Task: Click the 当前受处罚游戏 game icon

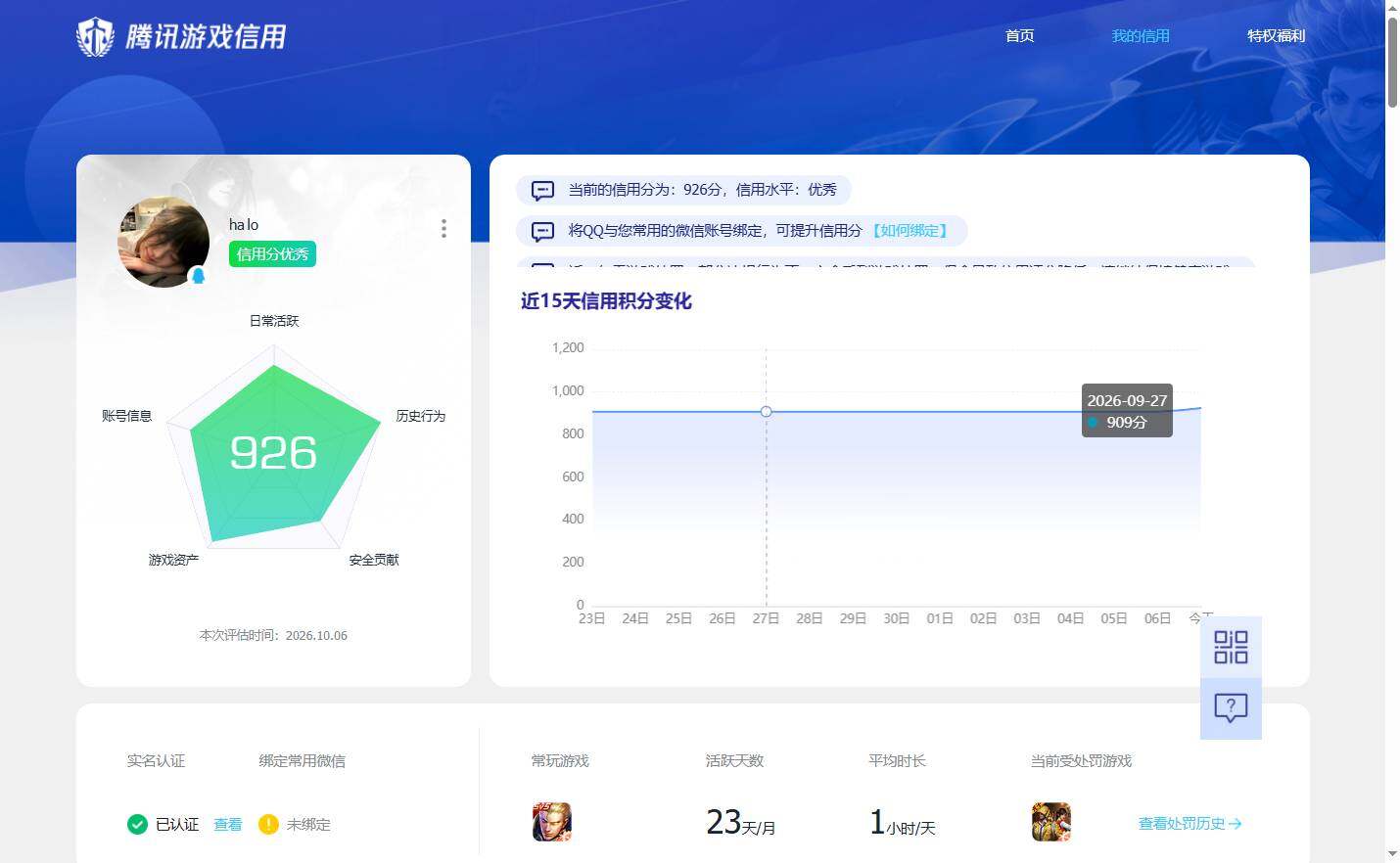Action: 1050,822
